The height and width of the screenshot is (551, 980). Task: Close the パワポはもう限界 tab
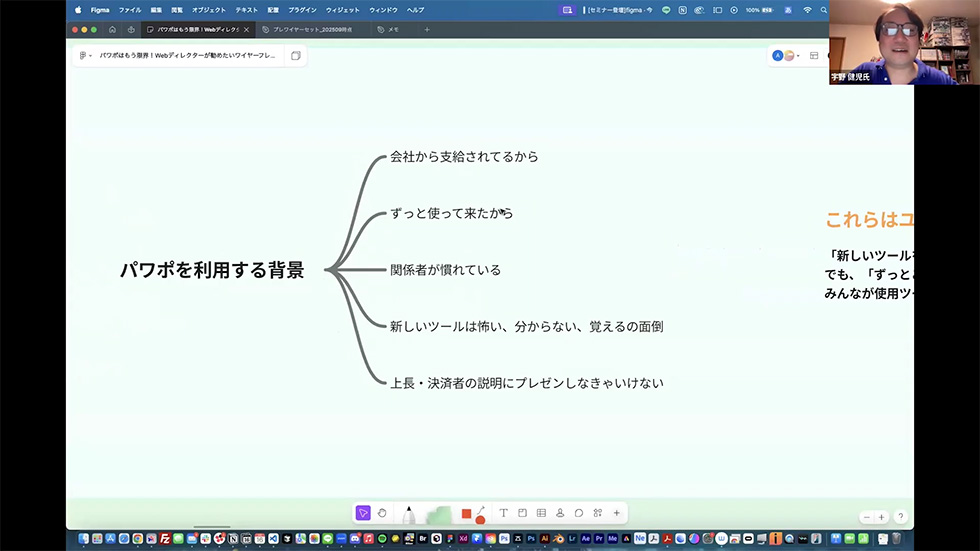[x=246, y=29]
